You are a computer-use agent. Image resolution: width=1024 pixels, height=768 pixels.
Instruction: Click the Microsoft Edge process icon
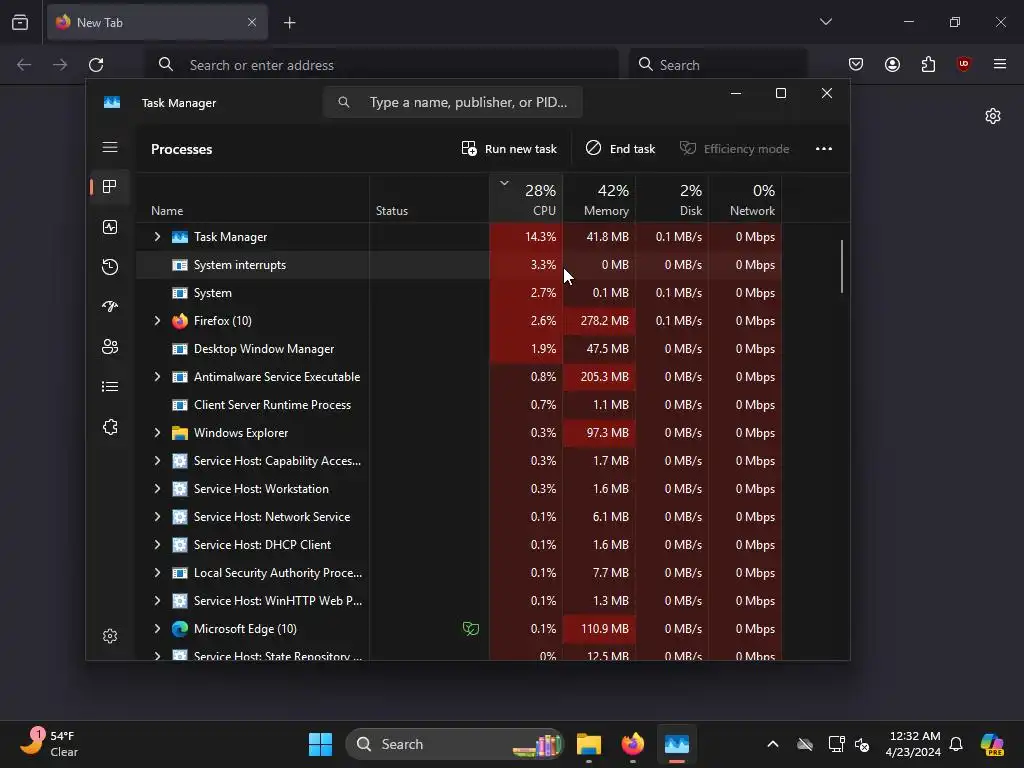tap(180, 629)
